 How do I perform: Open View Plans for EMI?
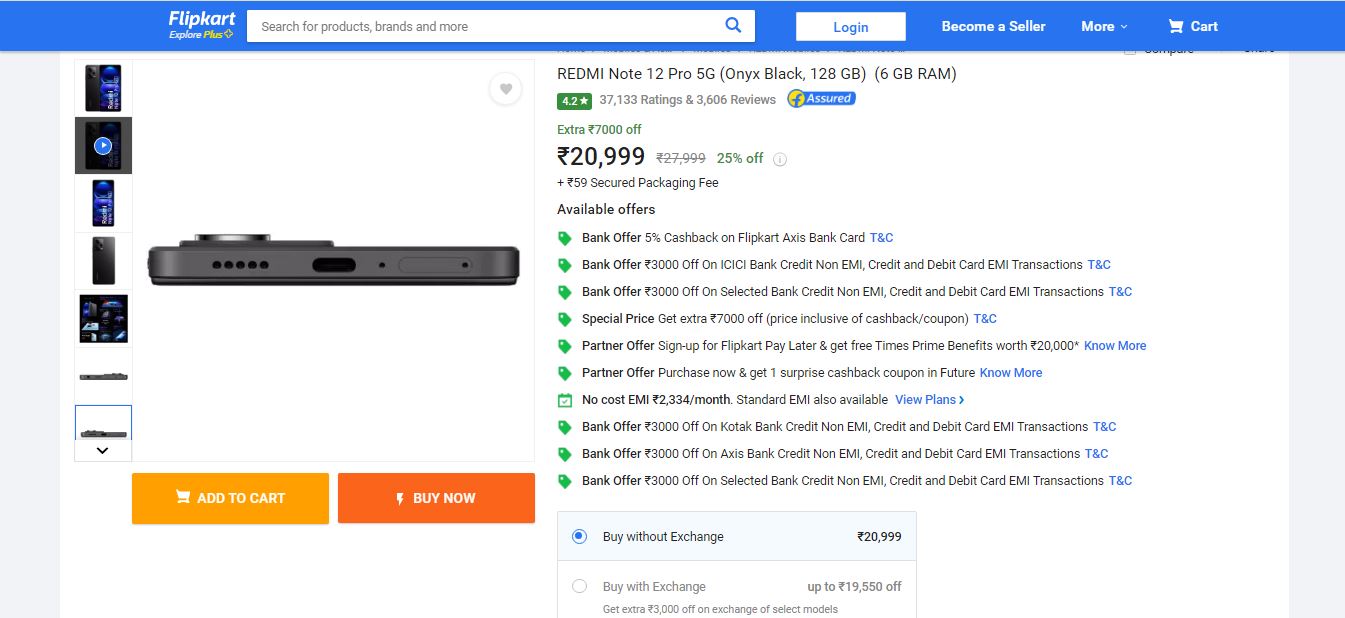pyautogui.click(x=930, y=399)
